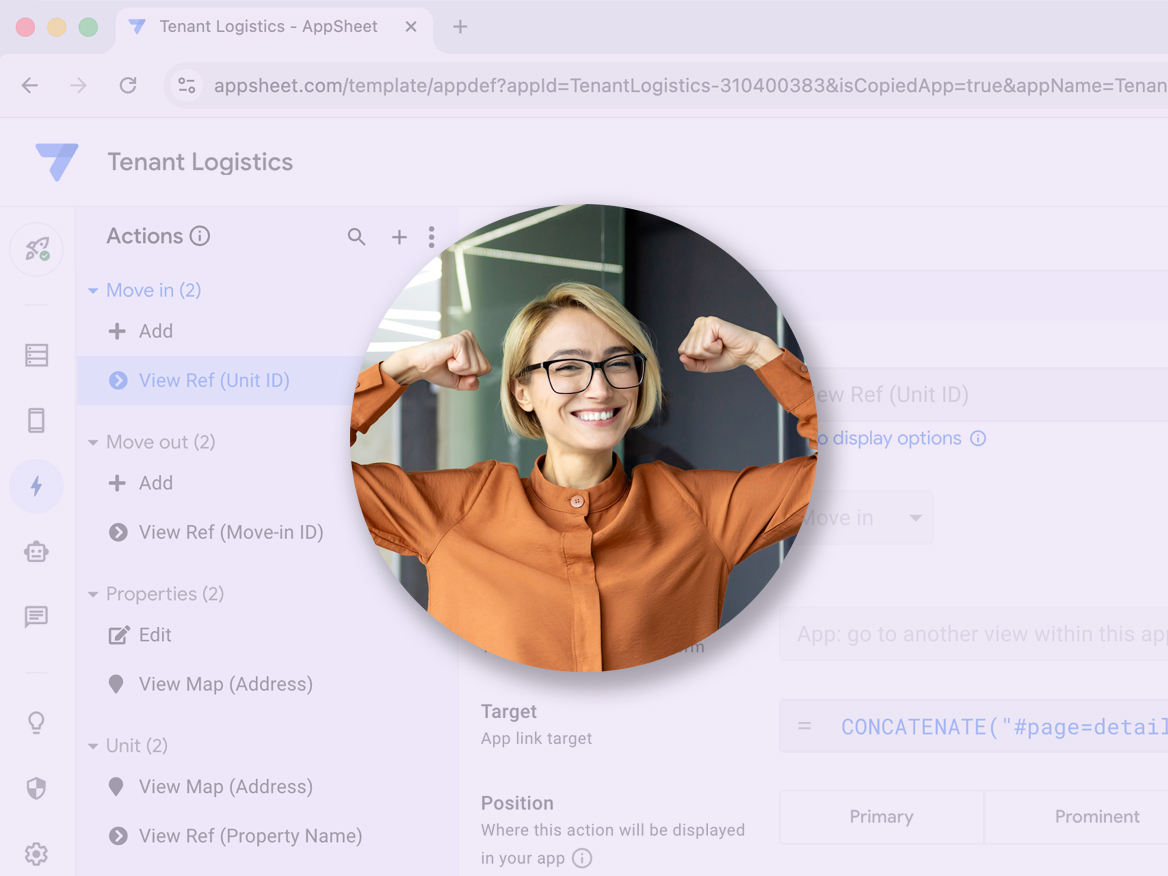The image size is (1168, 876).
Task: Select View Map (Address) under Unit
Action: 210,787
